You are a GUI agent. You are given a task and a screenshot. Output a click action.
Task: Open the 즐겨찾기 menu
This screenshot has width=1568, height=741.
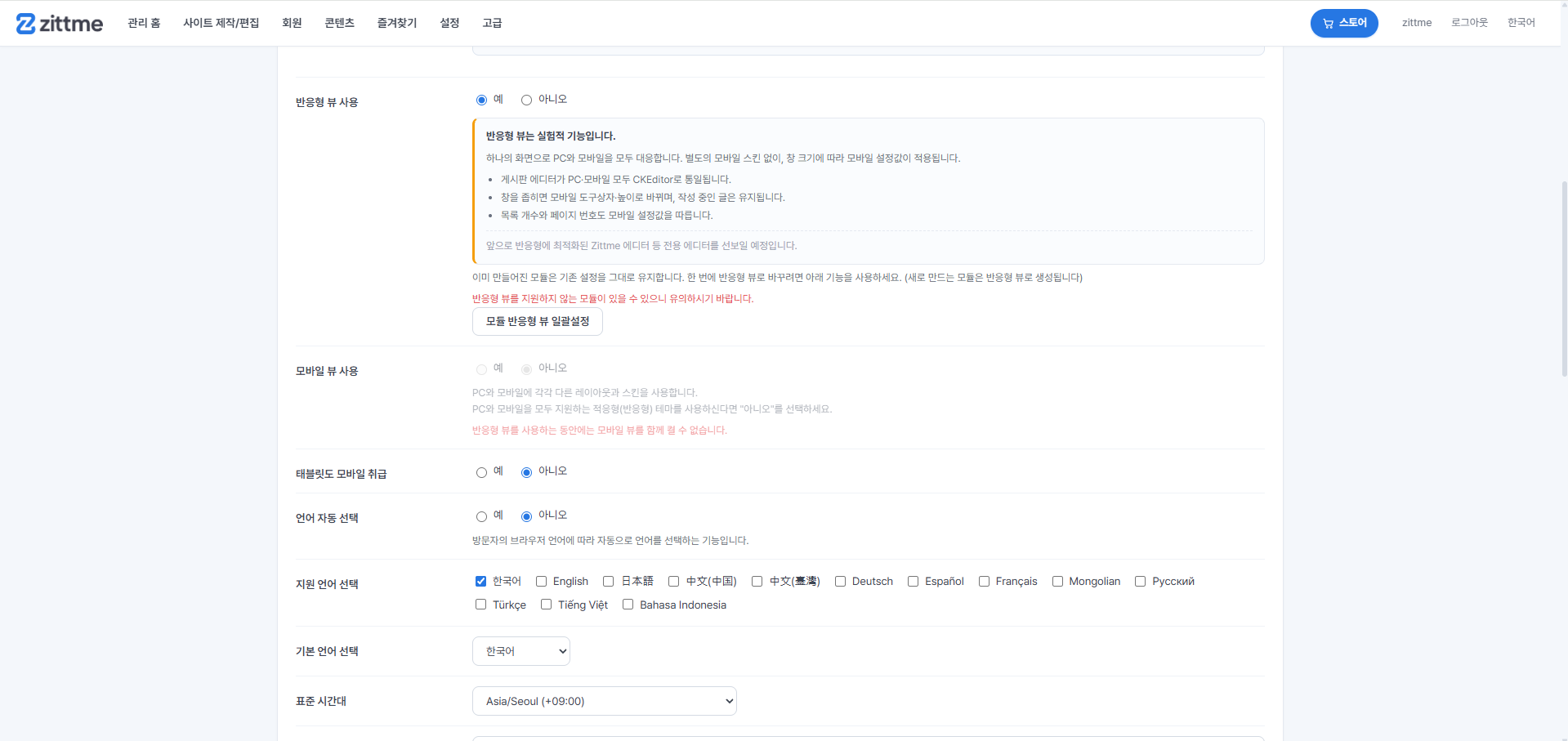pyautogui.click(x=397, y=23)
